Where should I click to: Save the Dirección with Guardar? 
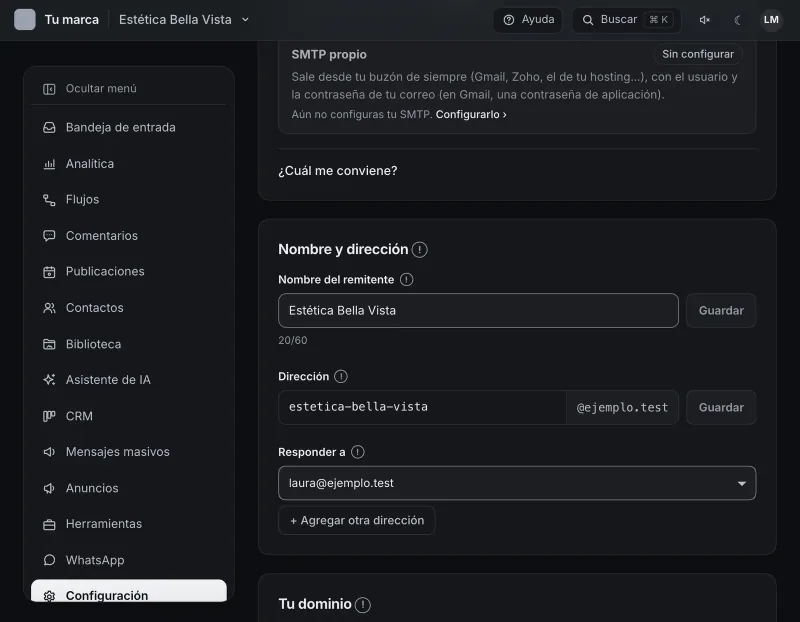721,408
